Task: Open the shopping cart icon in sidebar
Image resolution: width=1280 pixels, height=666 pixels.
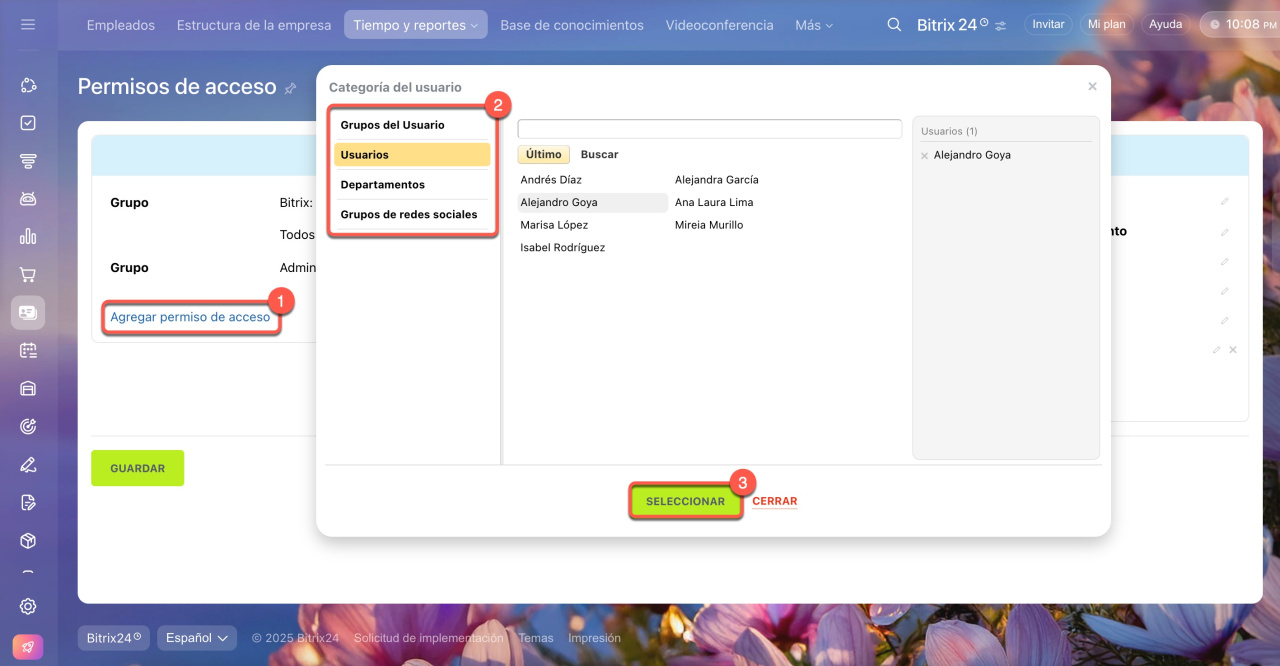Action: pyautogui.click(x=28, y=275)
